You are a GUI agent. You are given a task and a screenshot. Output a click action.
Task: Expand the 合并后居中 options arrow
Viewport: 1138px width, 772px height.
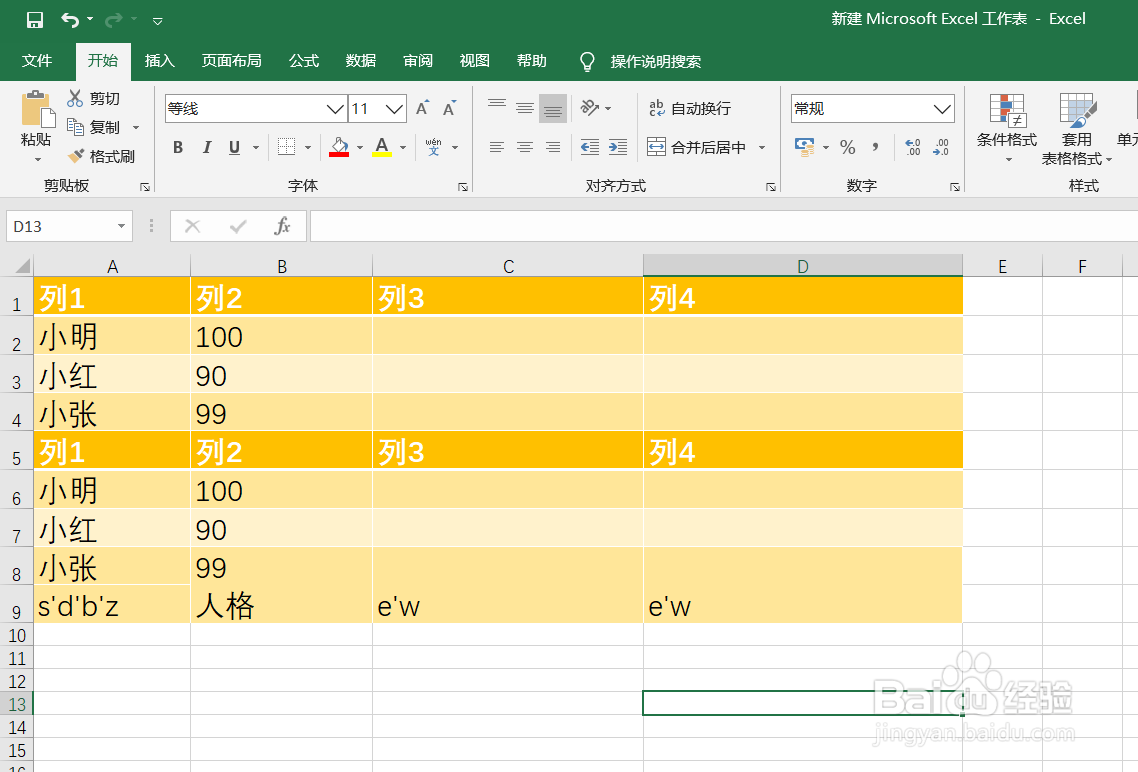(762, 148)
